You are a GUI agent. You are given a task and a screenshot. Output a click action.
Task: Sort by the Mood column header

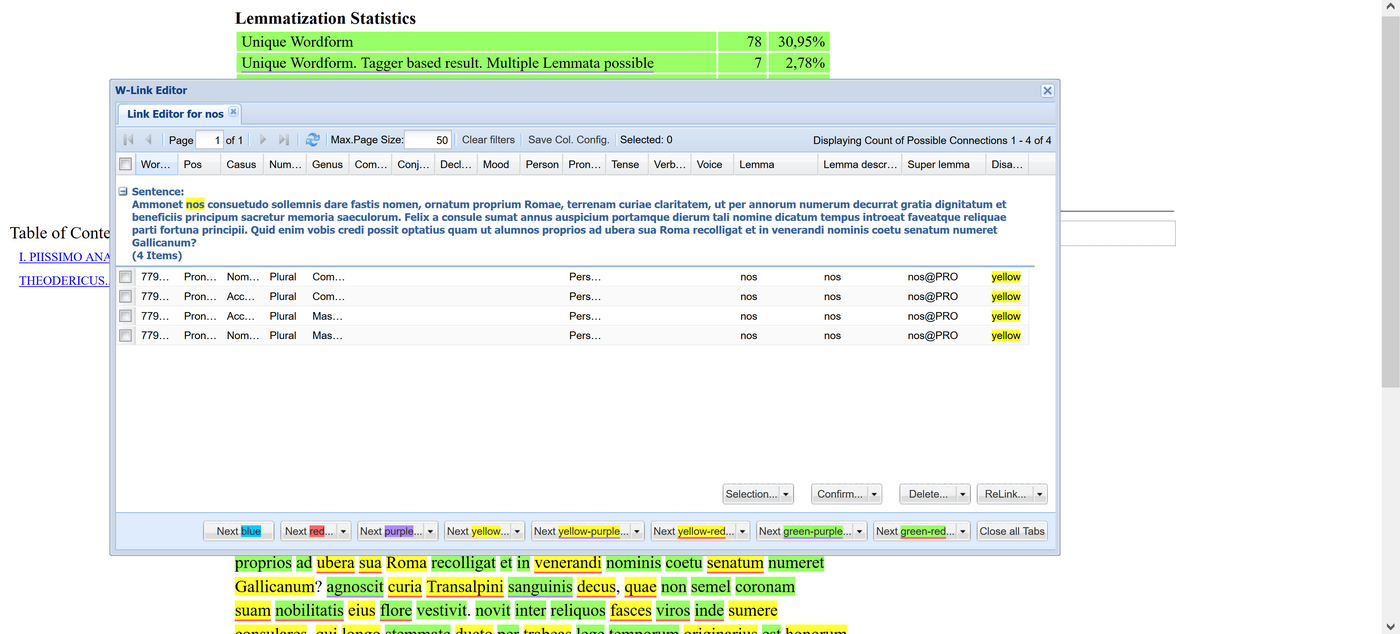(497, 164)
